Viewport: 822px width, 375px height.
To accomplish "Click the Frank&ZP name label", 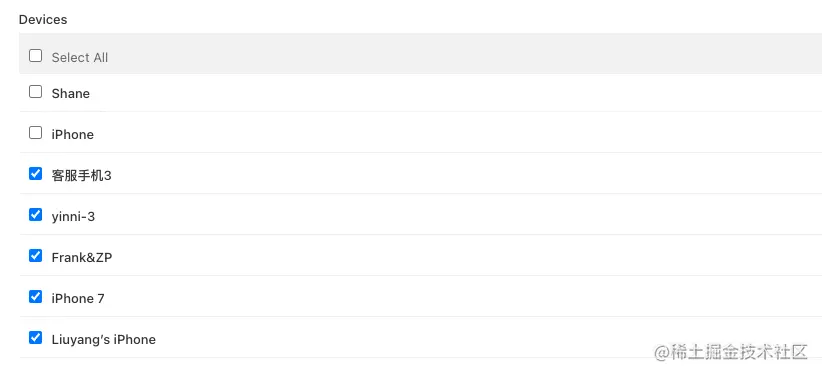I will point(82,258).
